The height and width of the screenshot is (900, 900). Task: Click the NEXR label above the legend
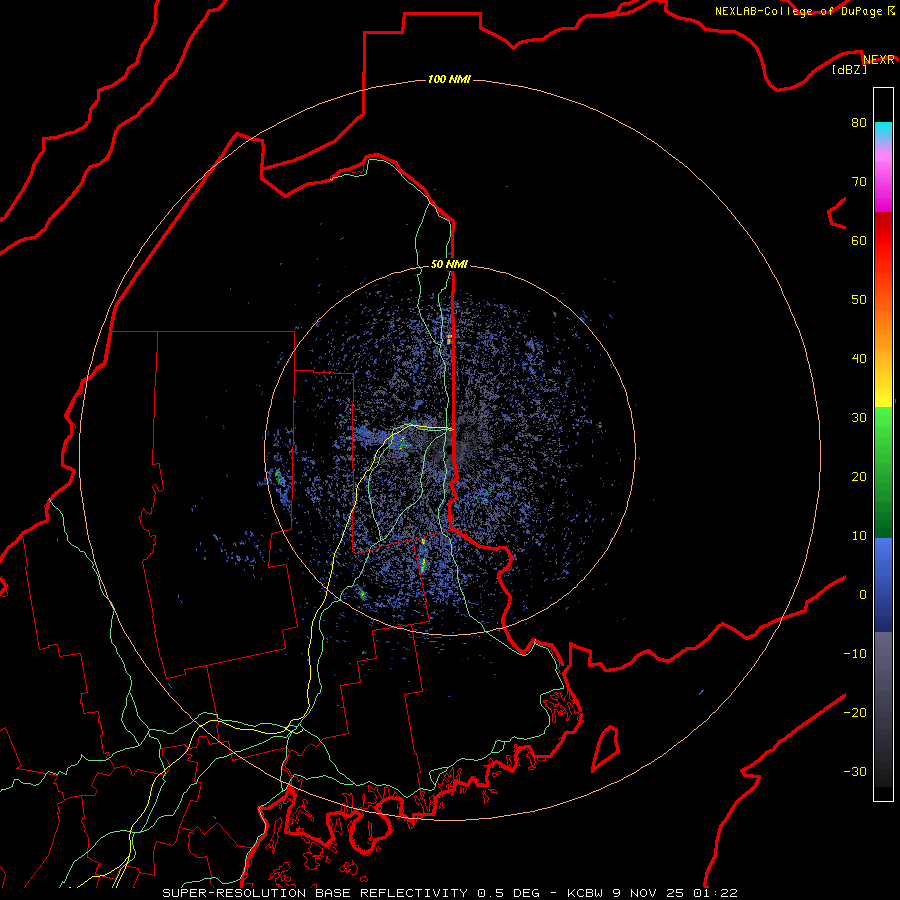(x=879, y=60)
